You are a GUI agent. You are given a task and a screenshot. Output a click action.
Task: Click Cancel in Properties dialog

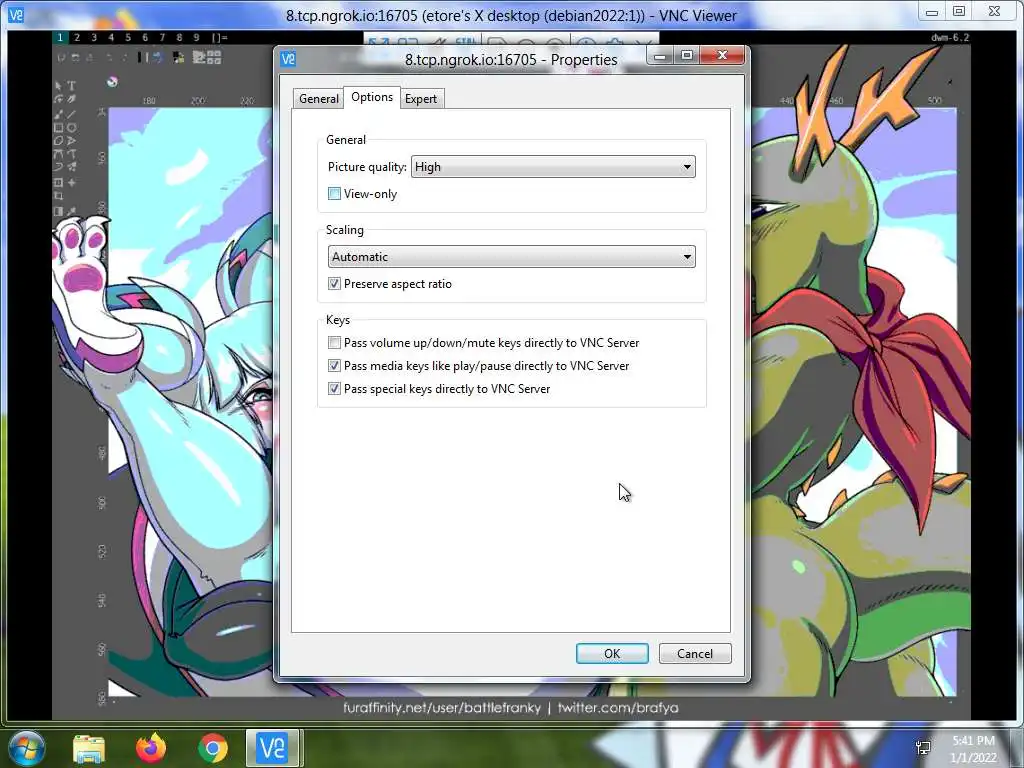pos(695,654)
